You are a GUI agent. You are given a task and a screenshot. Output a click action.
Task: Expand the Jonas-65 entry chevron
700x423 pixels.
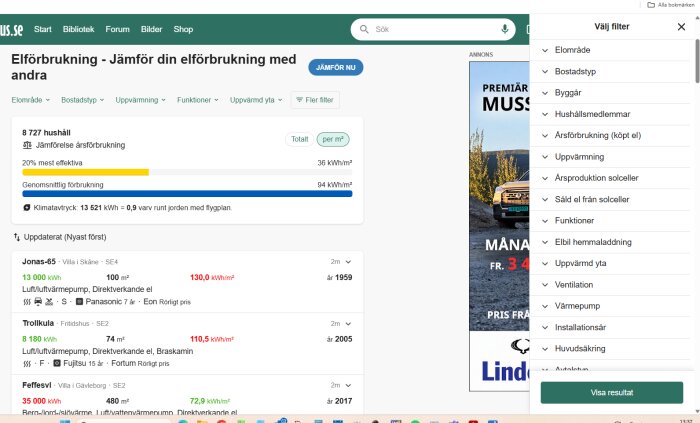coord(348,262)
